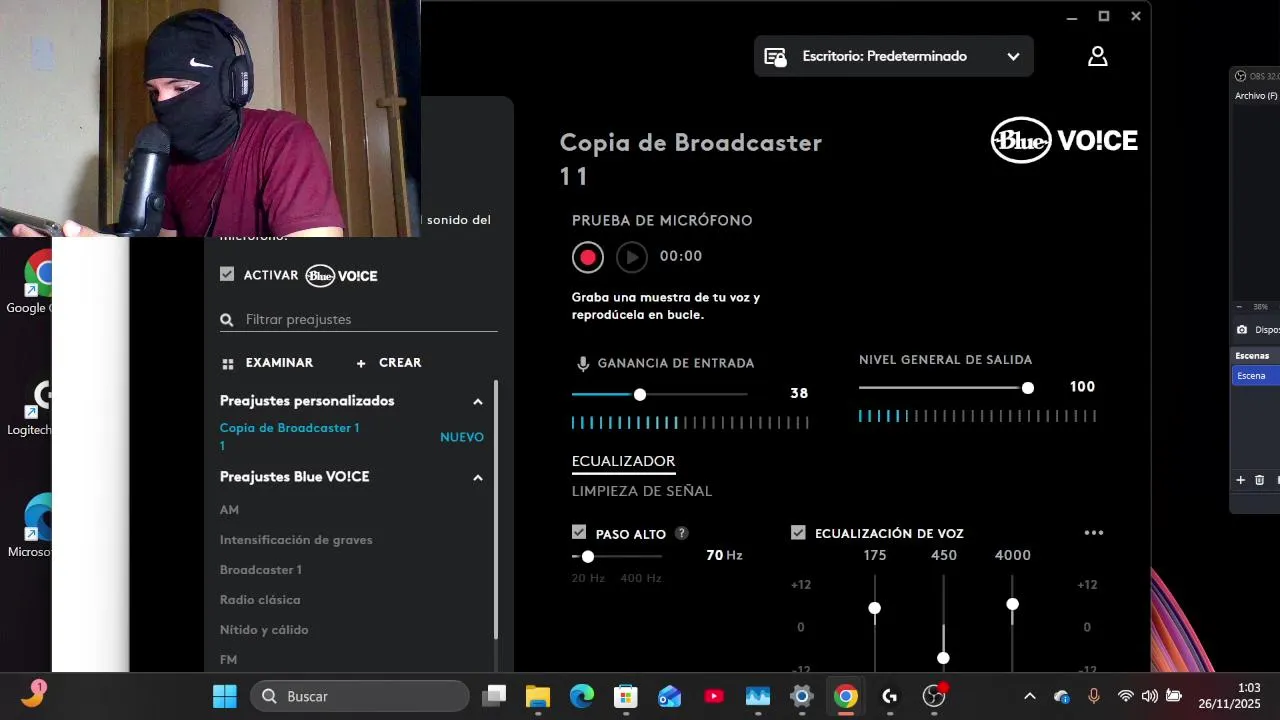Toggle the Activar Blue VO!CE checkbox
Viewport: 1280px width, 720px height.
227,274
